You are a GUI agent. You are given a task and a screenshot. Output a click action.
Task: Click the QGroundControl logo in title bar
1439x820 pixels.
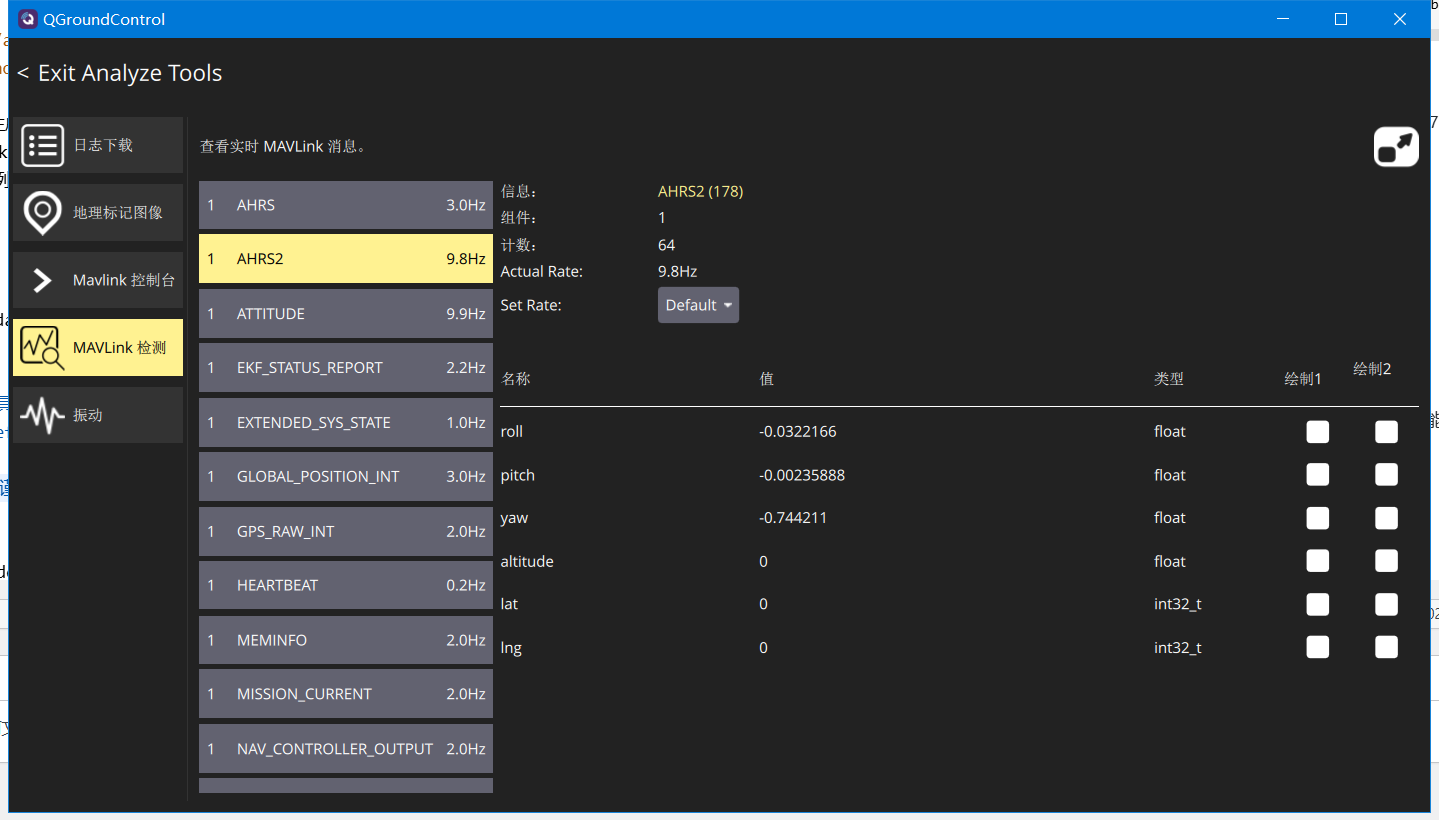point(28,19)
